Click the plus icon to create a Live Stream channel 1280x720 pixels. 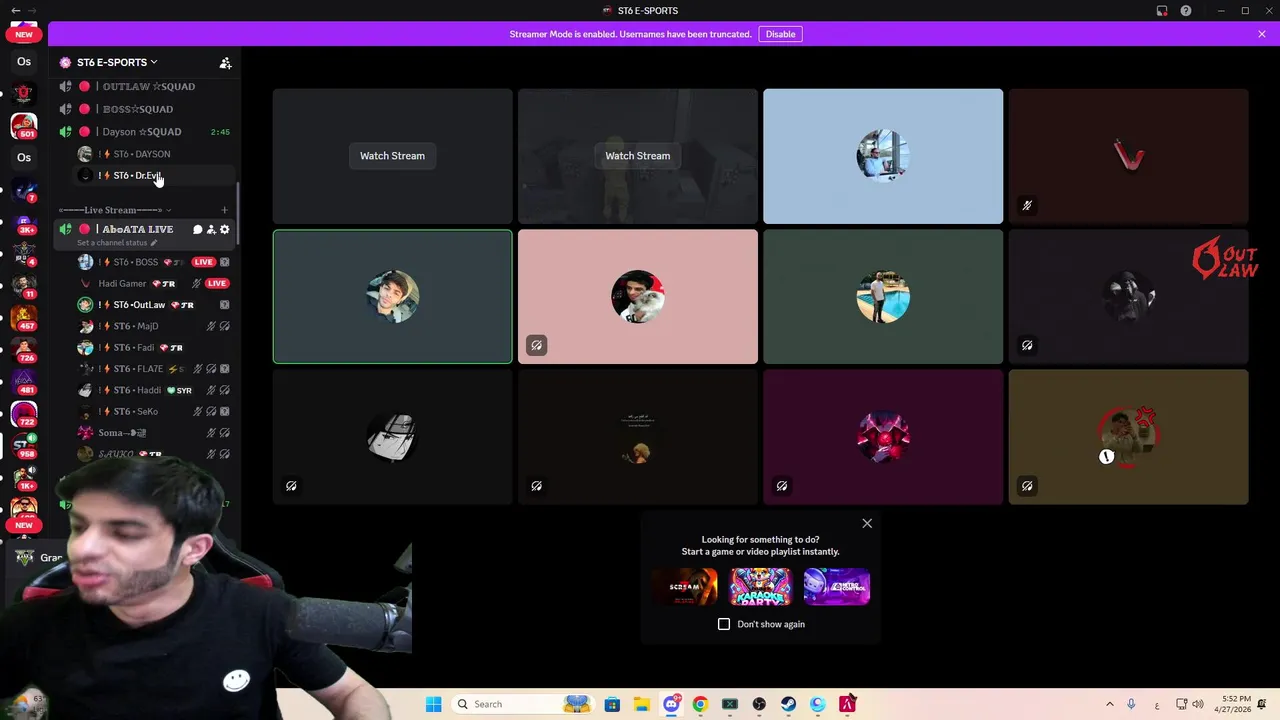coord(224,210)
